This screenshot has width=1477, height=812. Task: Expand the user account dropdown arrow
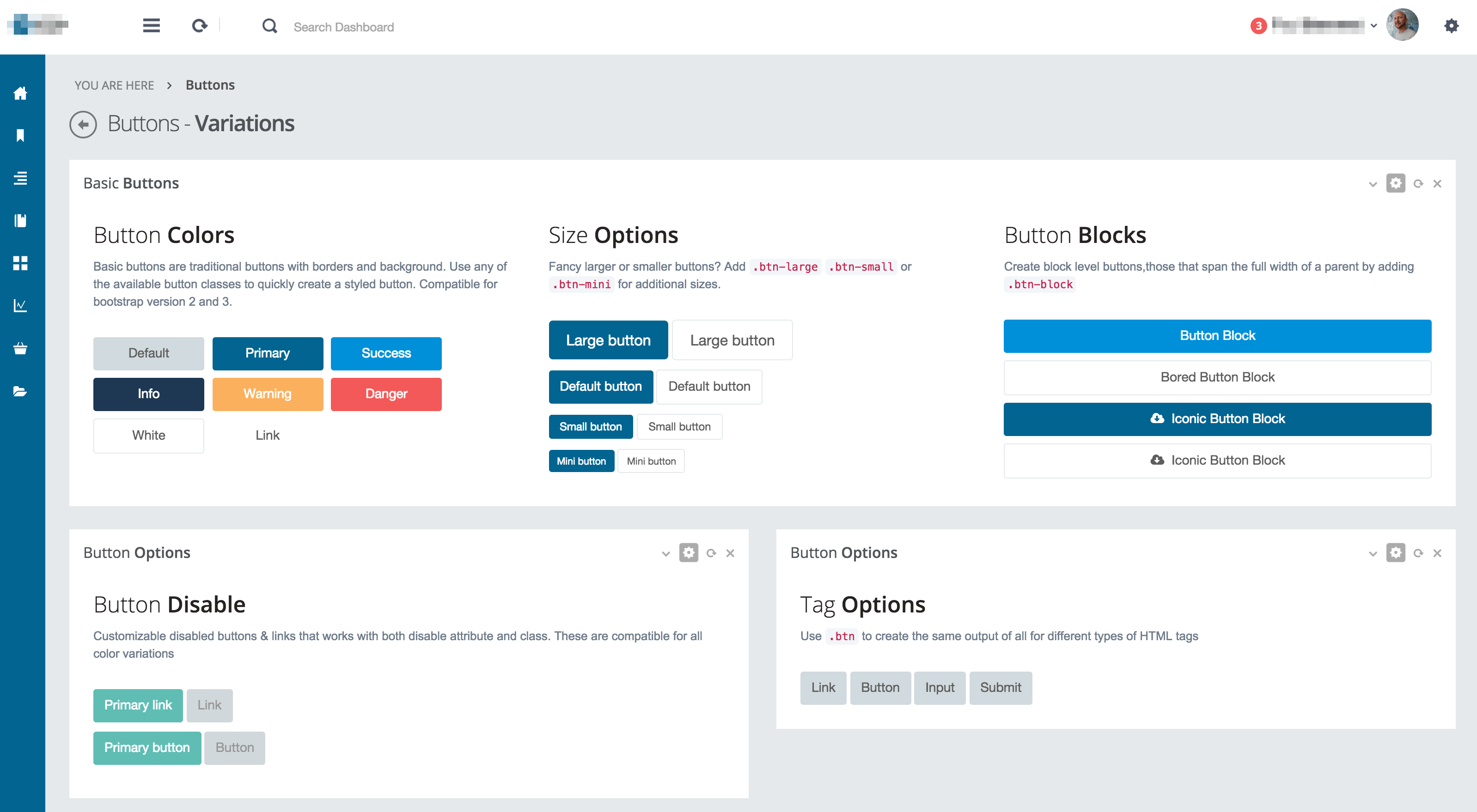tap(1373, 26)
